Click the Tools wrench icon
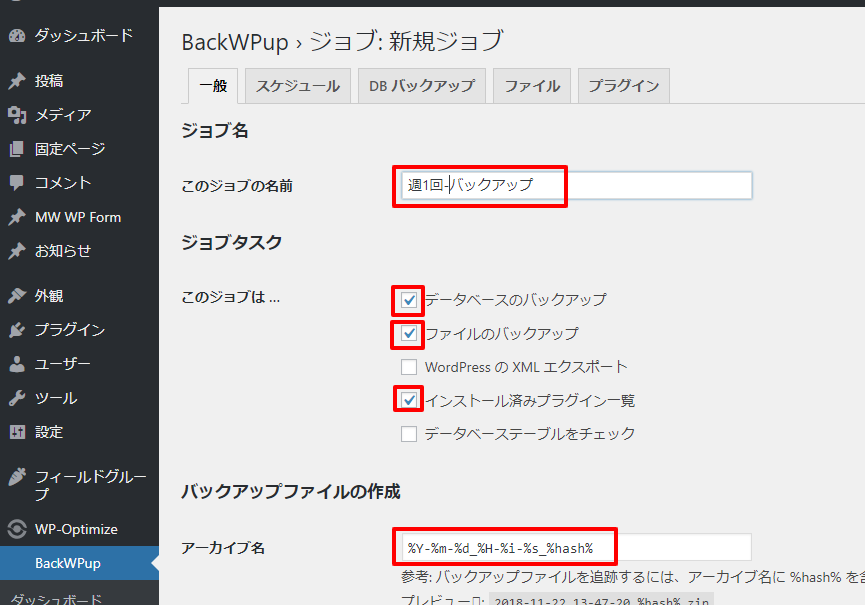The width and height of the screenshot is (865, 605). click(17, 398)
